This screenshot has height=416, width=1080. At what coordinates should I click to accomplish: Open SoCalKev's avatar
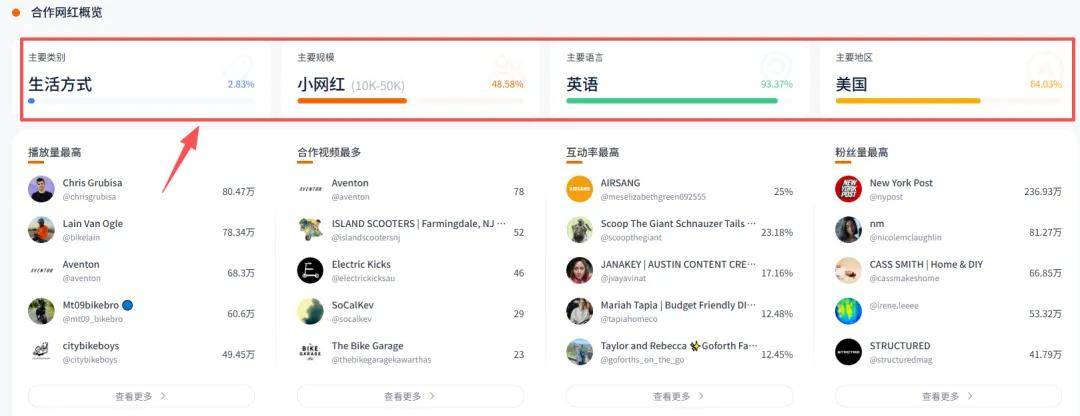click(x=311, y=311)
